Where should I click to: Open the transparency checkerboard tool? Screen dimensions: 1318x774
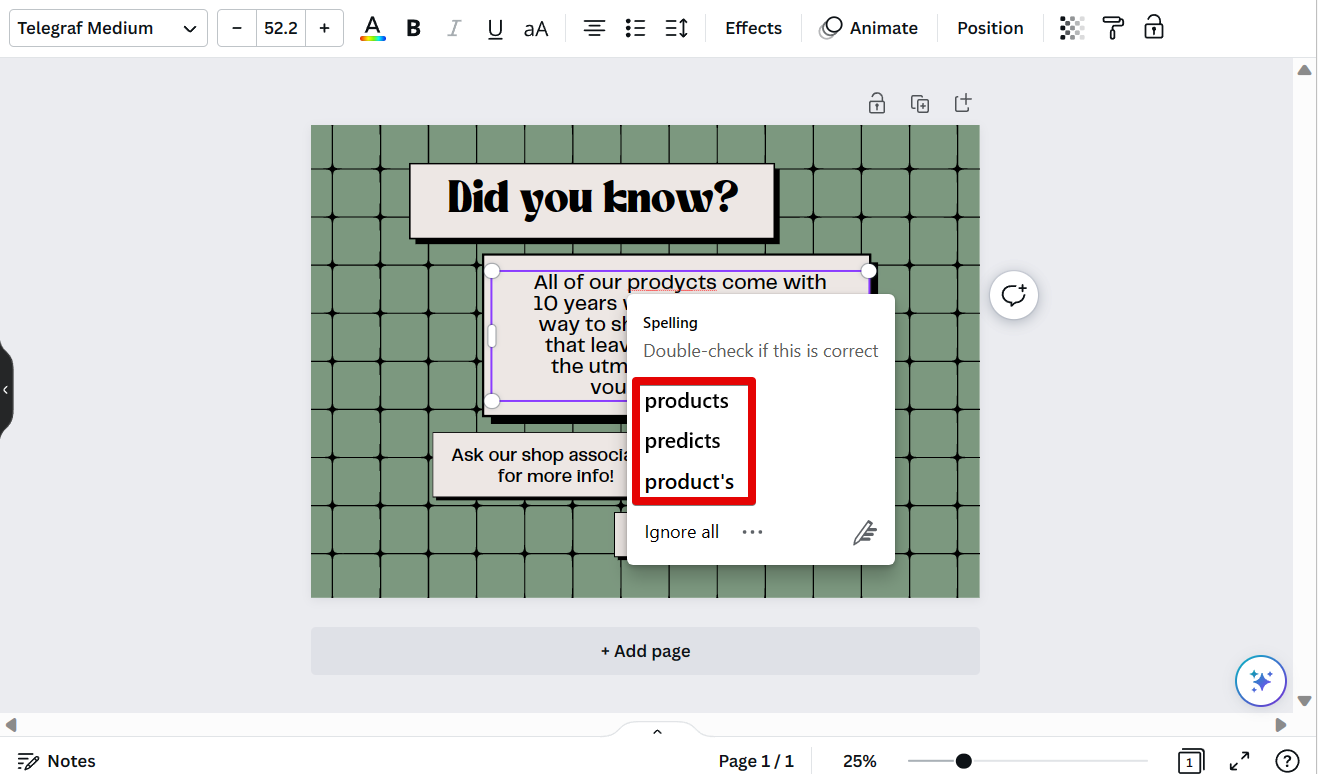click(x=1072, y=28)
